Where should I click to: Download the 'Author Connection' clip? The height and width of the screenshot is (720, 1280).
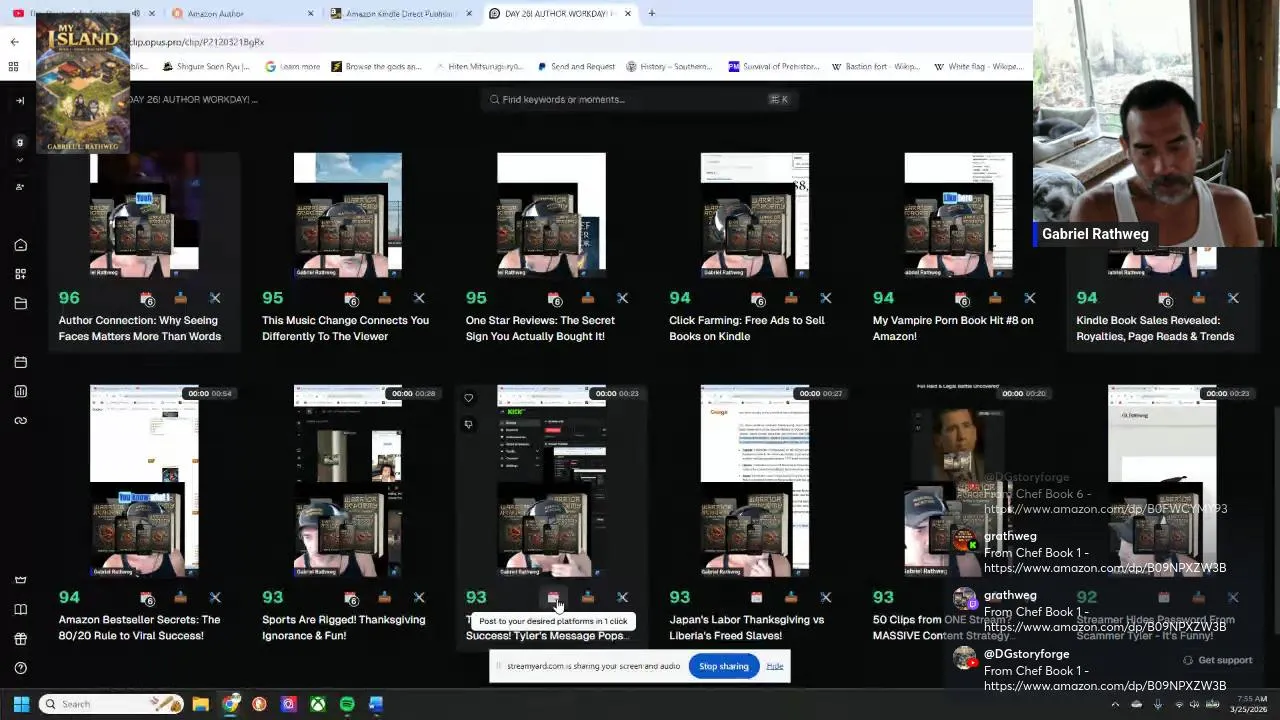click(180, 298)
